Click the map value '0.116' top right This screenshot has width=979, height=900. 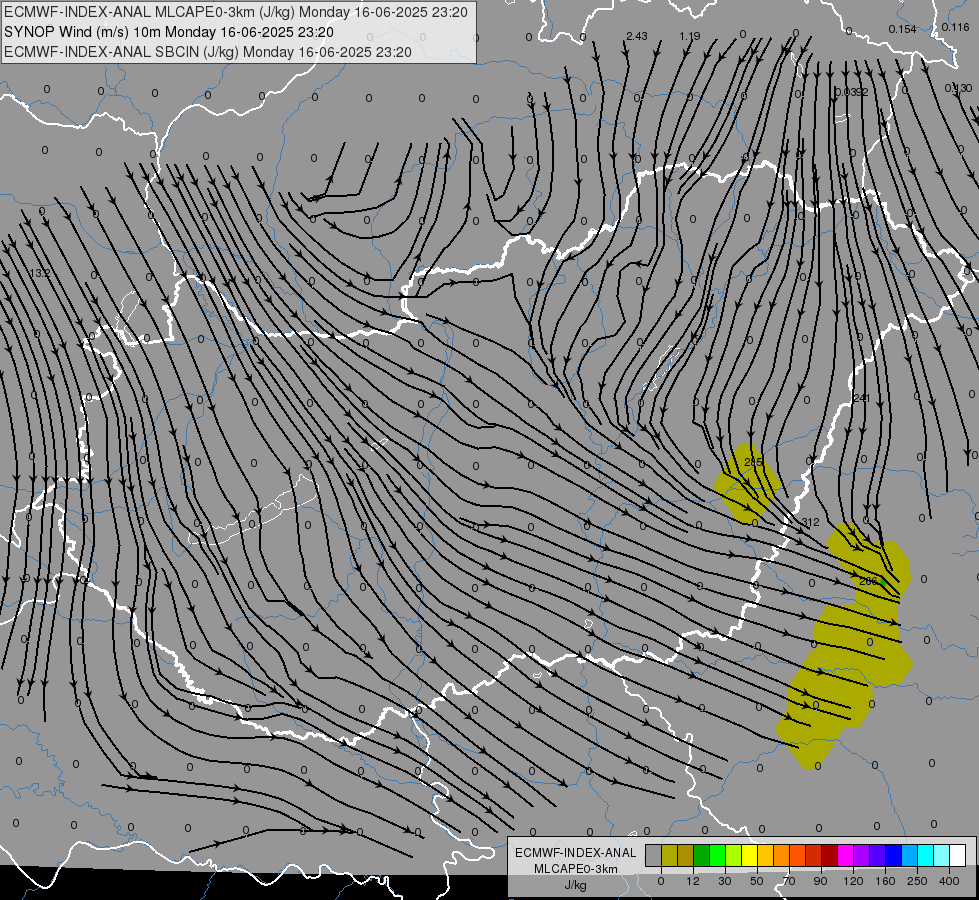[x=955, y=27]
